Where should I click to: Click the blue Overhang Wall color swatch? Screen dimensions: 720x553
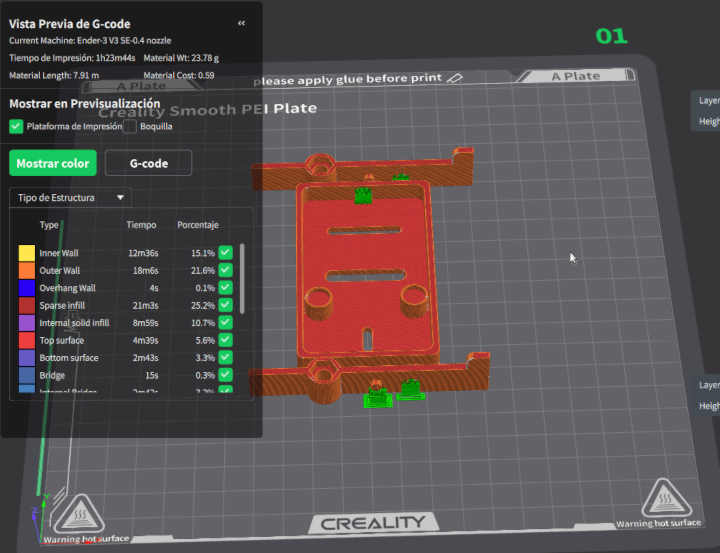click(26, 288)
